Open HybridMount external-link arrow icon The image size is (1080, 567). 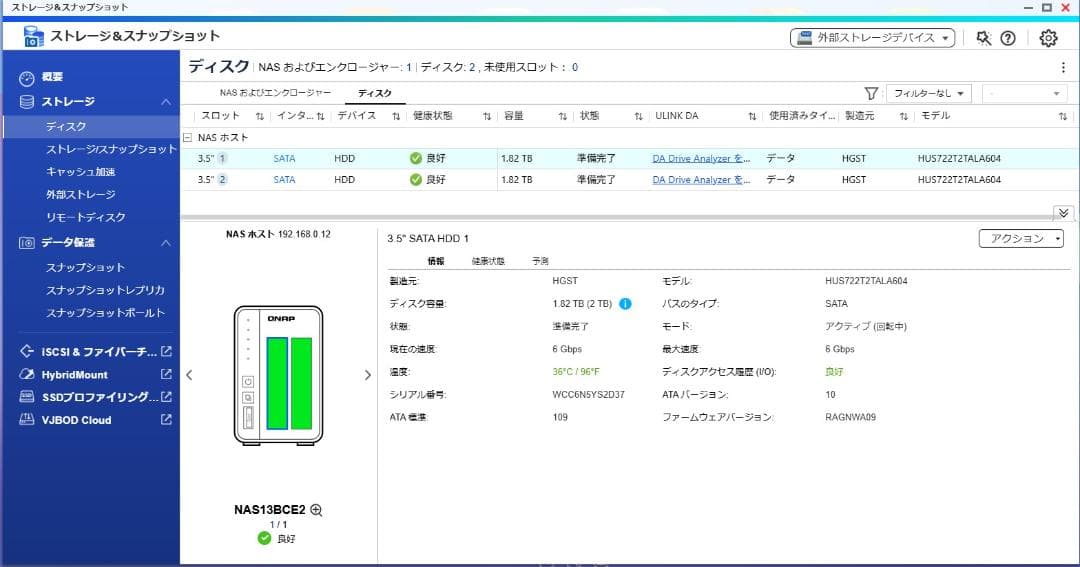166,374
